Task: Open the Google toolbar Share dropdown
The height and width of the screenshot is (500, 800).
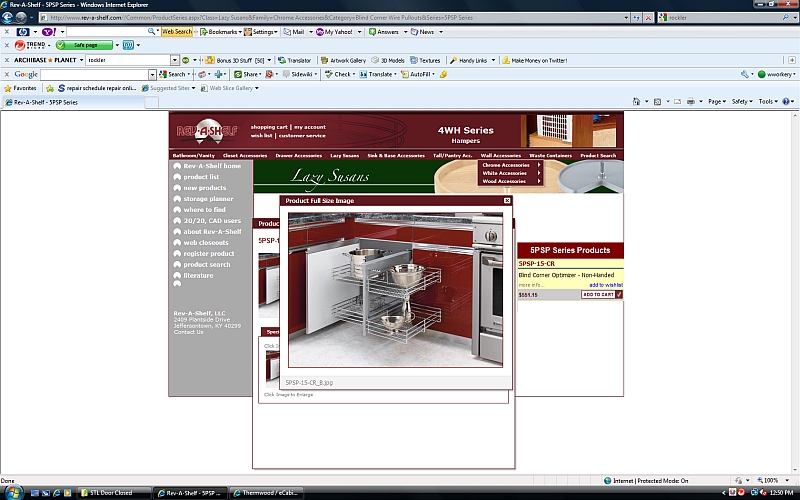Action: click(248, 74)
